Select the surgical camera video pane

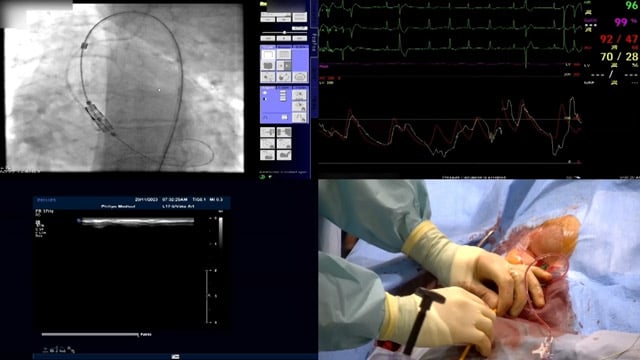479,270
